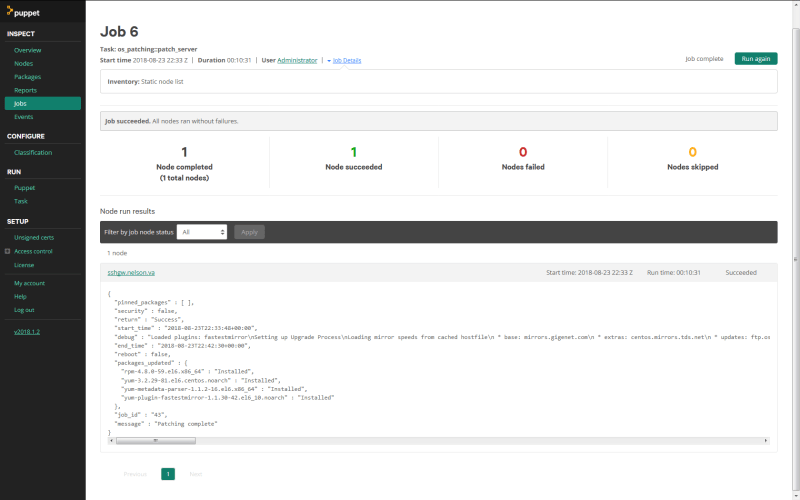Click the Node succeeded count 1
800x500 pixels.
click(x=354, y=152)
